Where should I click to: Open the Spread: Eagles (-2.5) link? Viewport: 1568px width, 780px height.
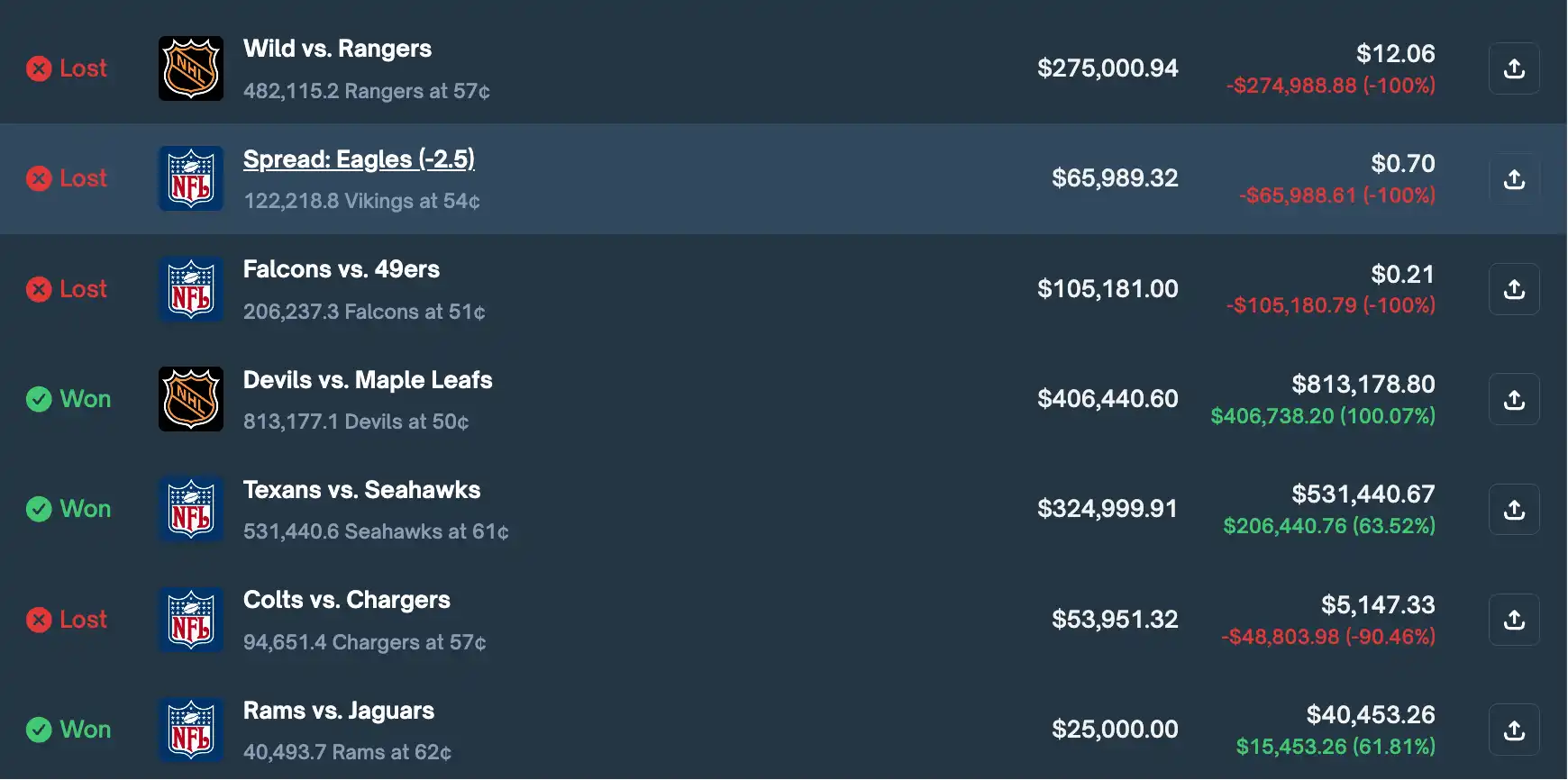click(x=359, y=159)
